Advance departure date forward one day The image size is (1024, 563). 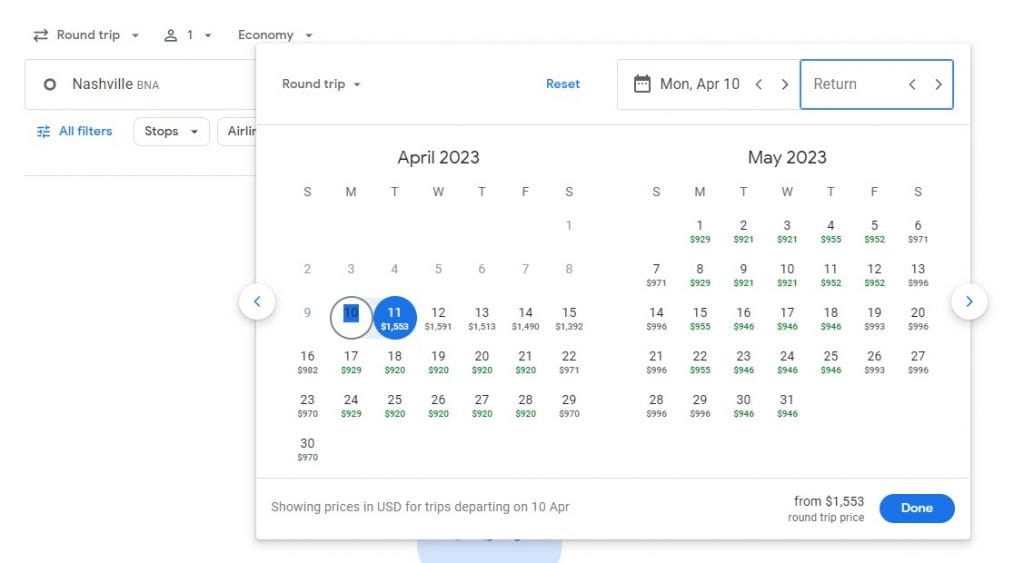tap(785, 85)
